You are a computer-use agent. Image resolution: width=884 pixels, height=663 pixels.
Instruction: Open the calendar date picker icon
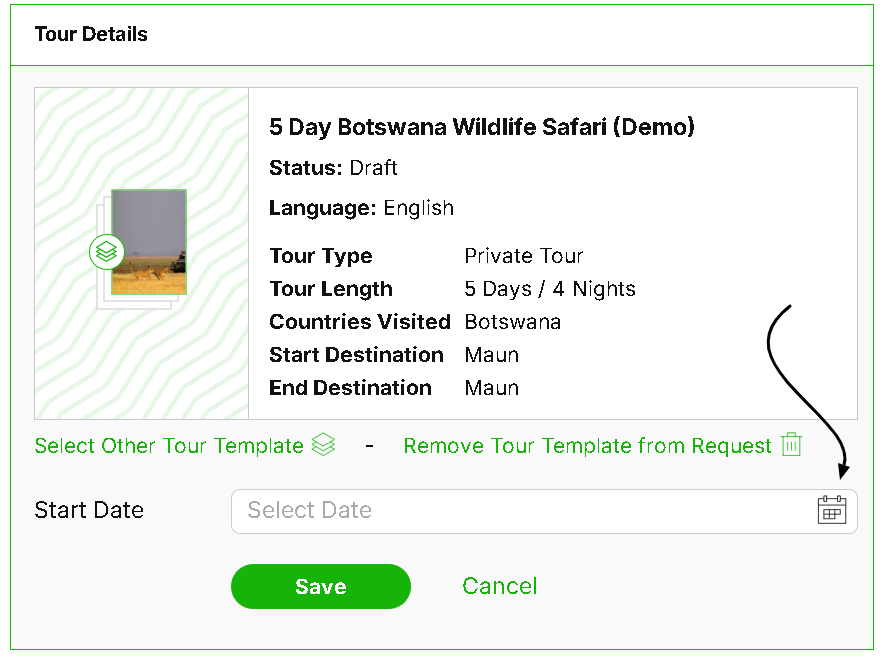[831, 510]
